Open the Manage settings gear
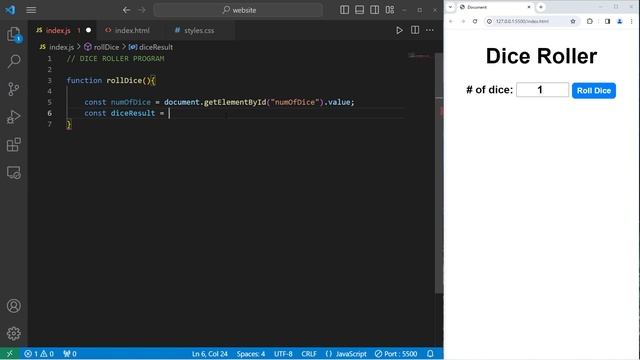The width and height of the screenshot is (640, 360). (13, 333)
